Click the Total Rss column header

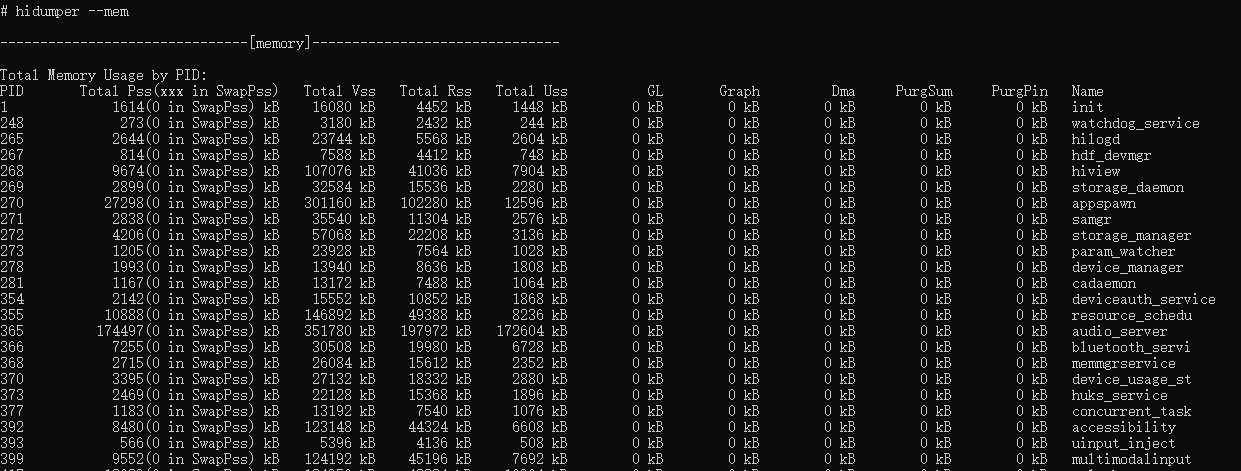click(x=435, y=91)
